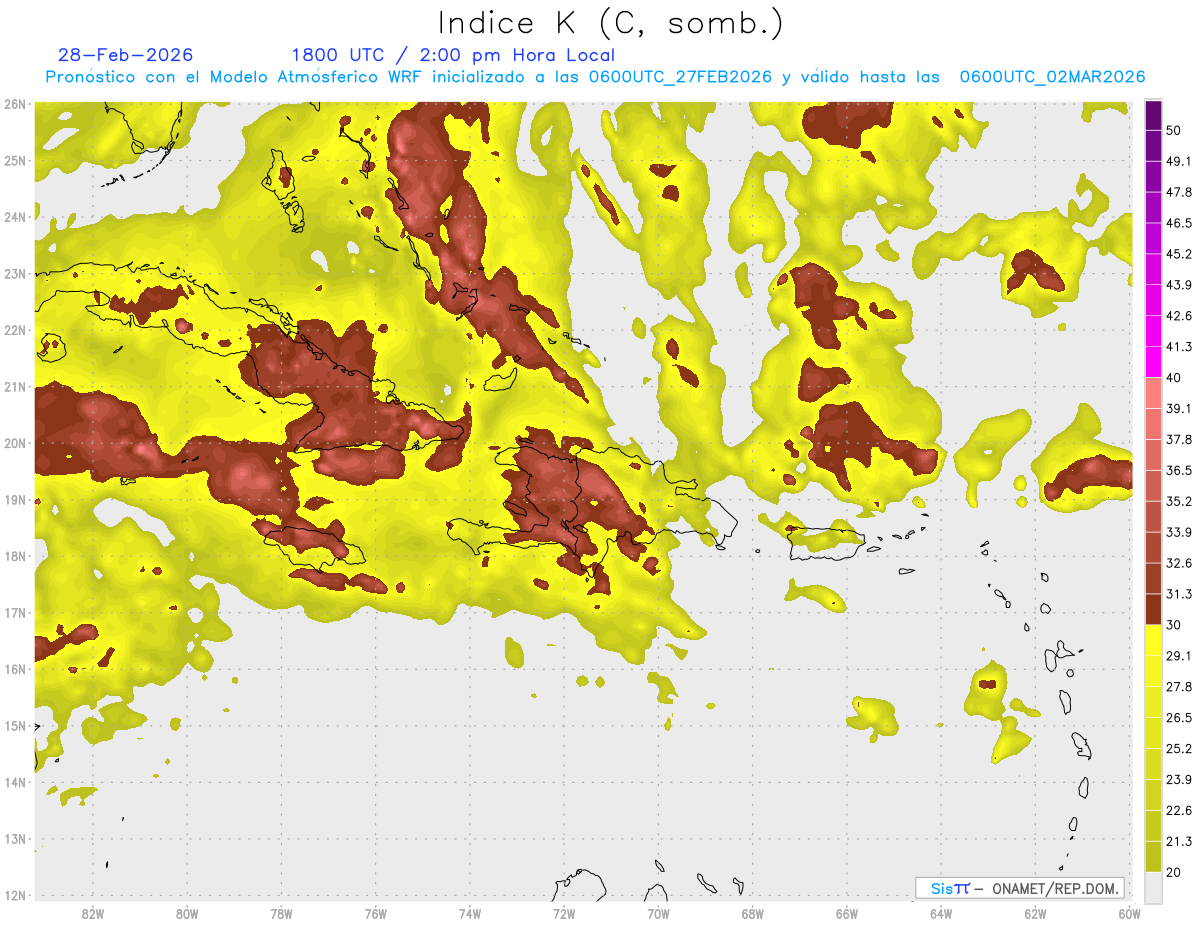Click the '66W' longitude label
Viewport: 1200px width, 927px height.
point(847,914)
